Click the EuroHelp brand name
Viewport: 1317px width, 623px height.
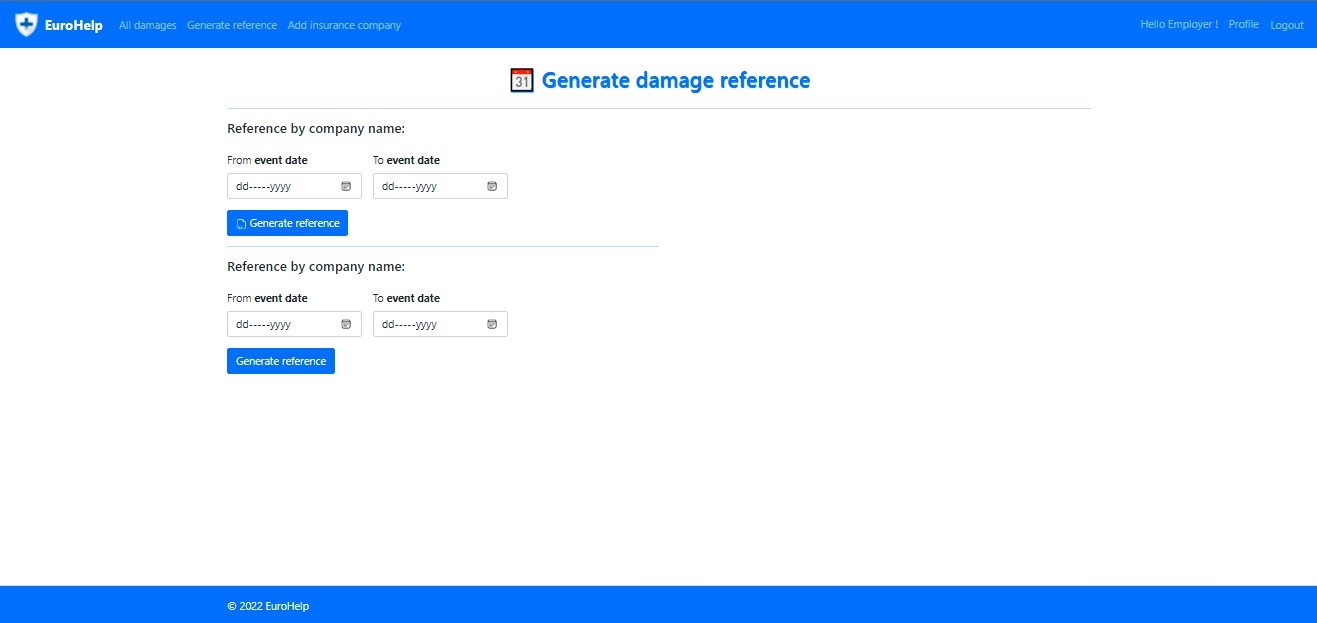click(x=74, y=25)
